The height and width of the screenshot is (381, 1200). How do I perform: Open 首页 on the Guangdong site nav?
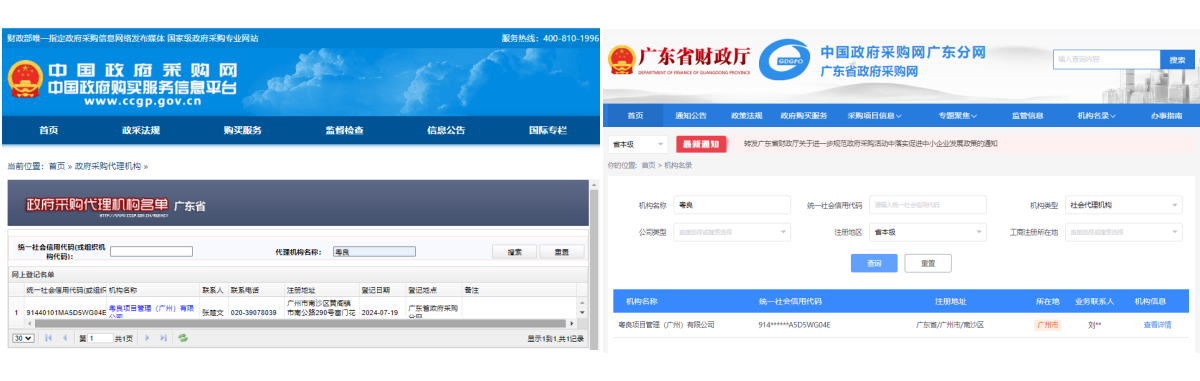(635, 116)
